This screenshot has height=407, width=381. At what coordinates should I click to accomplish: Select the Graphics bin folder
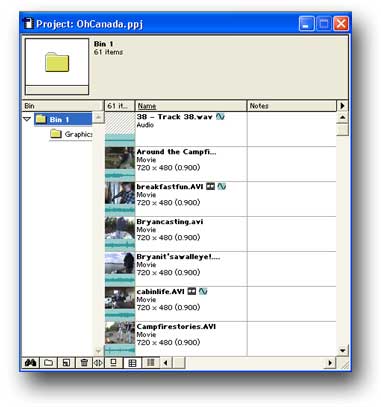pos(71,134)
